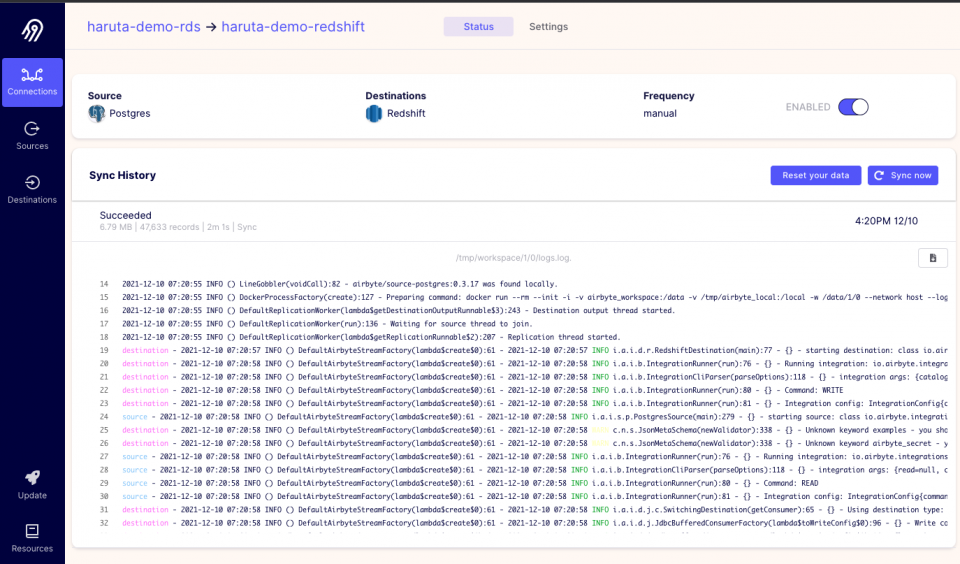The image size is (960, 564).
Task: Click the Postgres source name
Action: coord(130,113)
